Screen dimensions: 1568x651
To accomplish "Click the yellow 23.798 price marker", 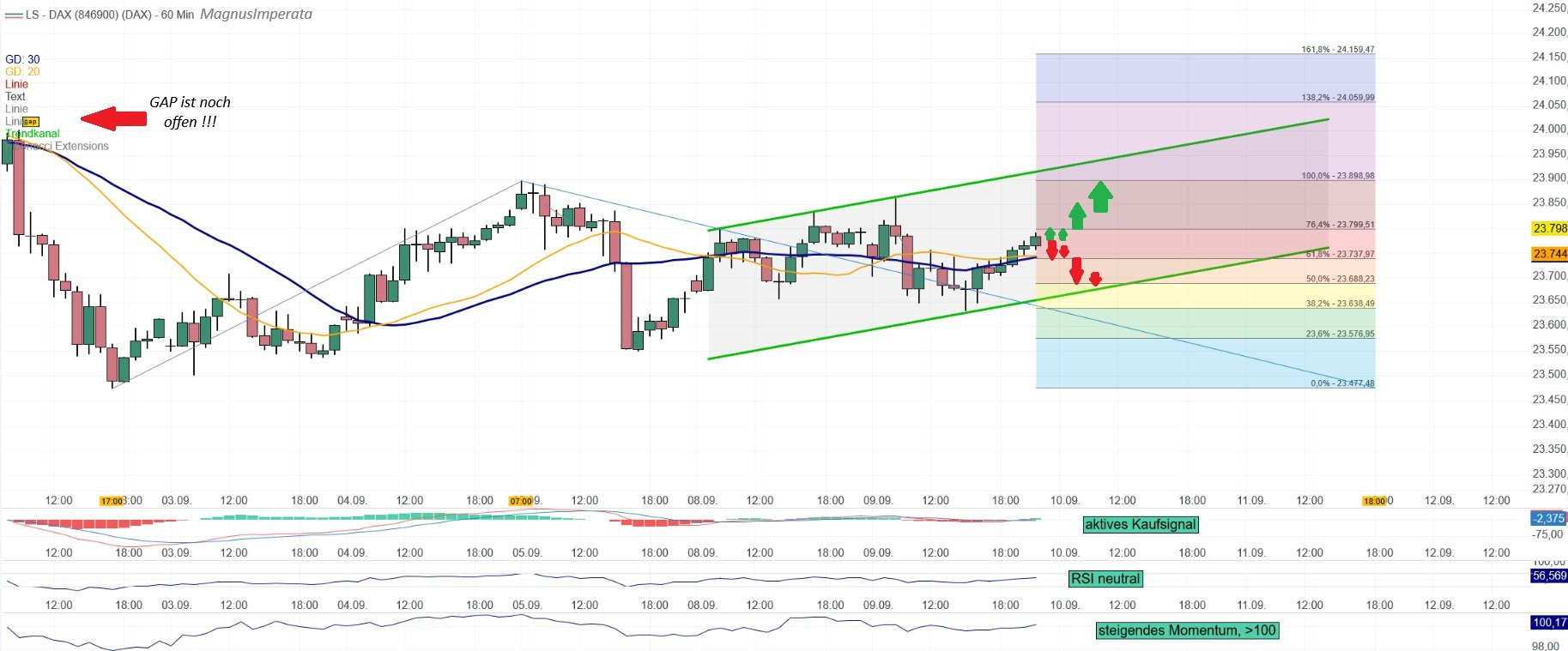I will point(1549,228).
